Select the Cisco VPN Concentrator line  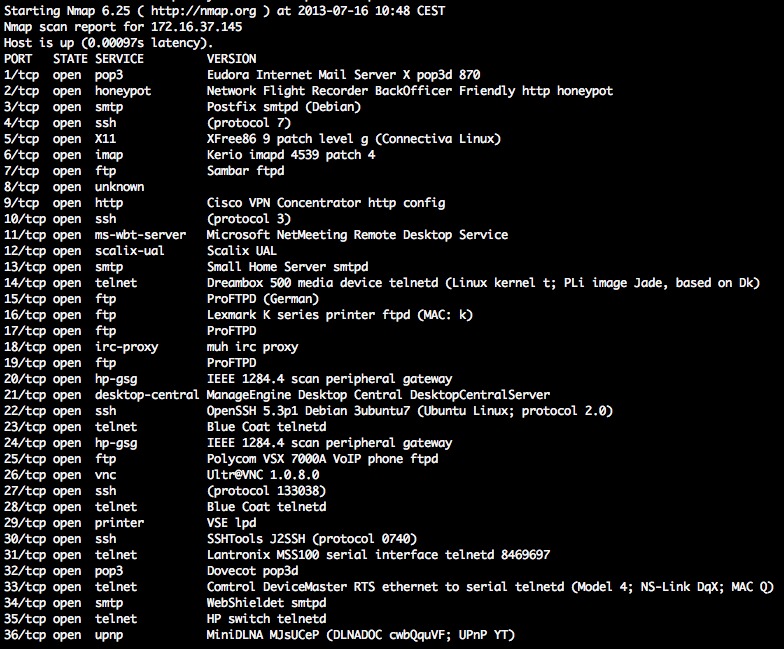(326, 203)
